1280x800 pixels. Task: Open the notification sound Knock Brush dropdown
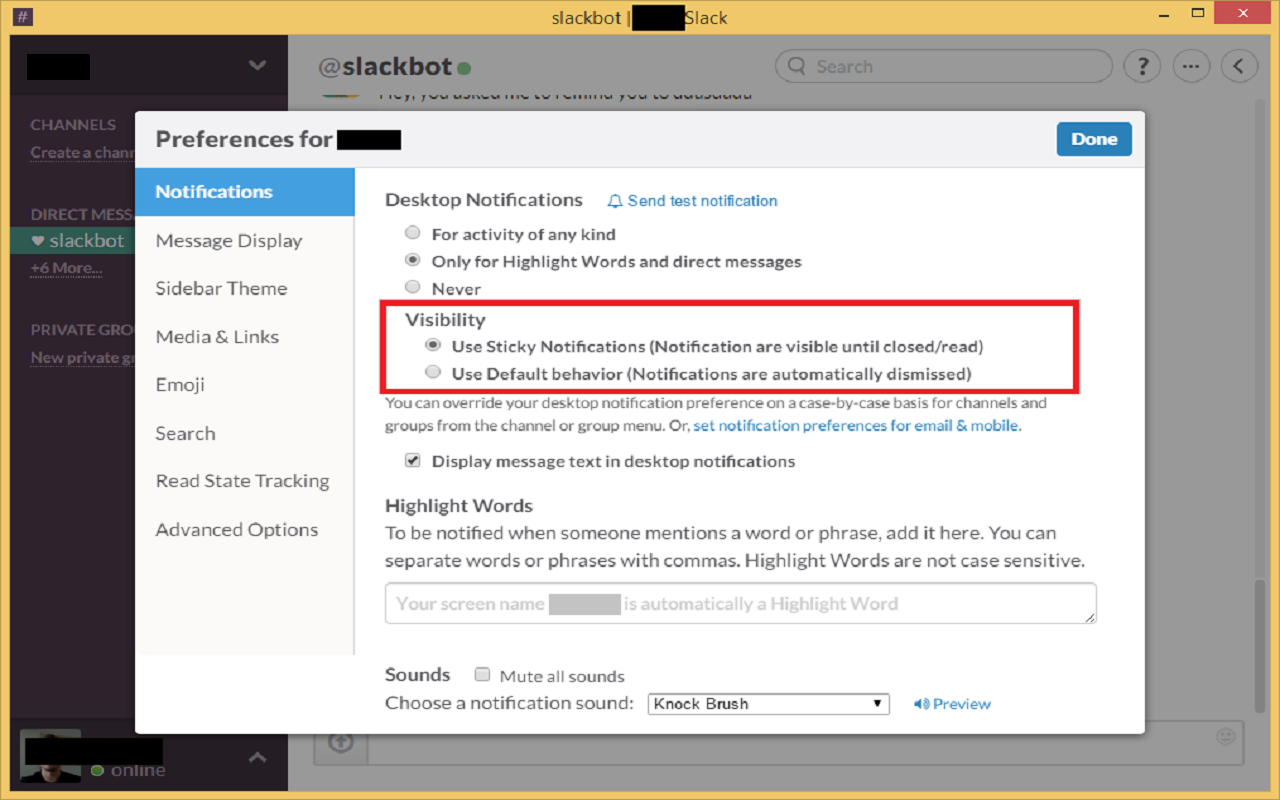pos(768,704)
